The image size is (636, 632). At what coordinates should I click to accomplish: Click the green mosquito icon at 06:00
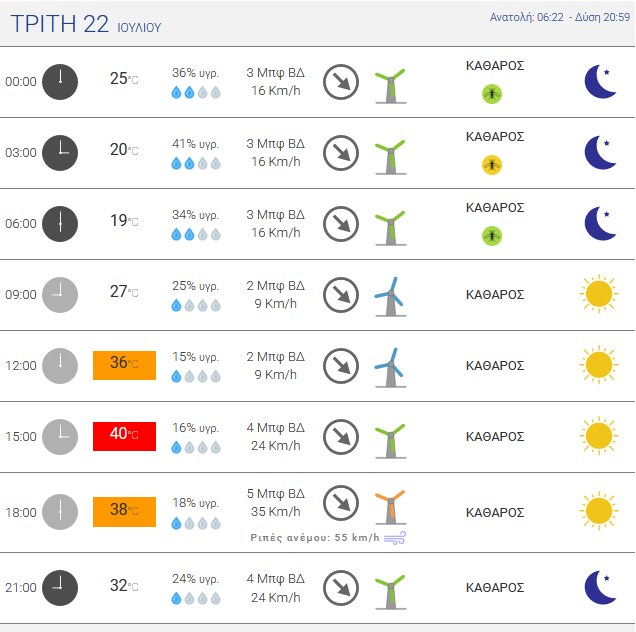pos(492,236)
